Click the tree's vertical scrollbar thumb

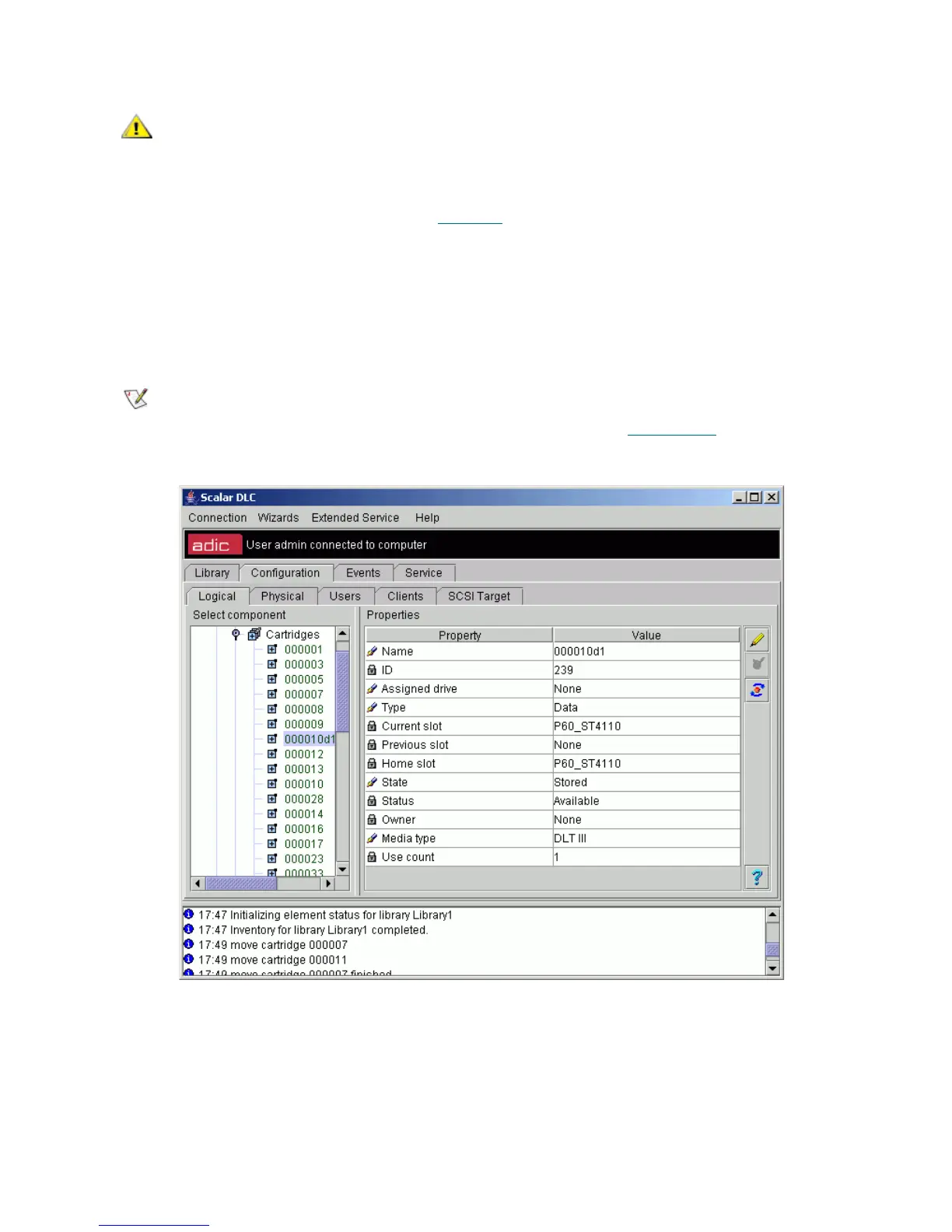(342, 691)
